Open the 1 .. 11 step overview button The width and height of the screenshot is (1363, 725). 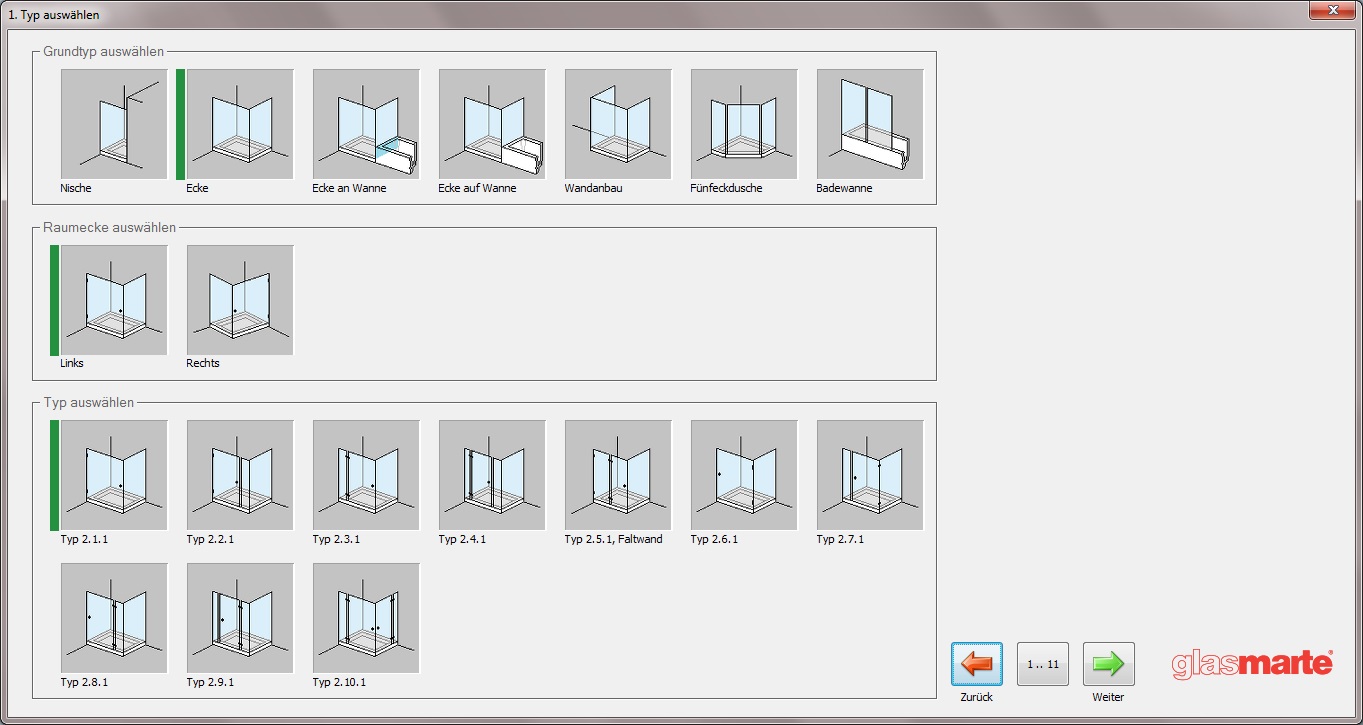coord(1043,664)
